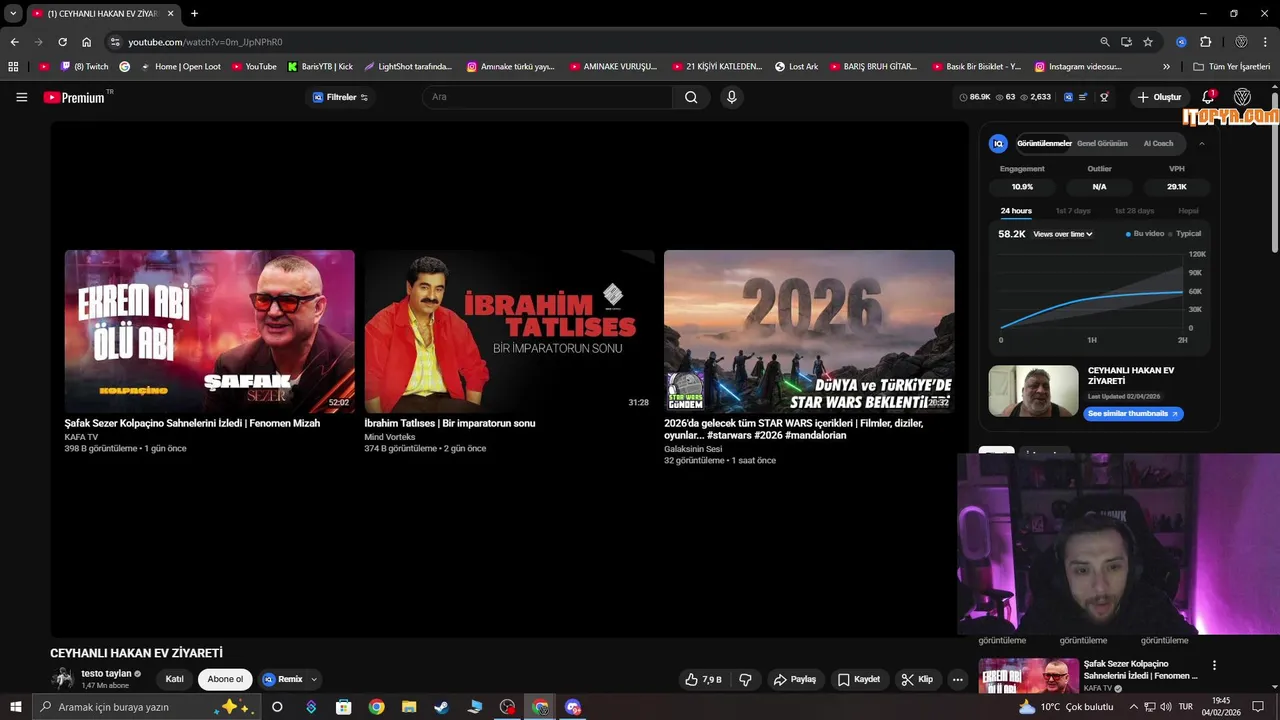Open Tüm Yer İşaretleri bookmarks folder

[x=1232, y=67]
